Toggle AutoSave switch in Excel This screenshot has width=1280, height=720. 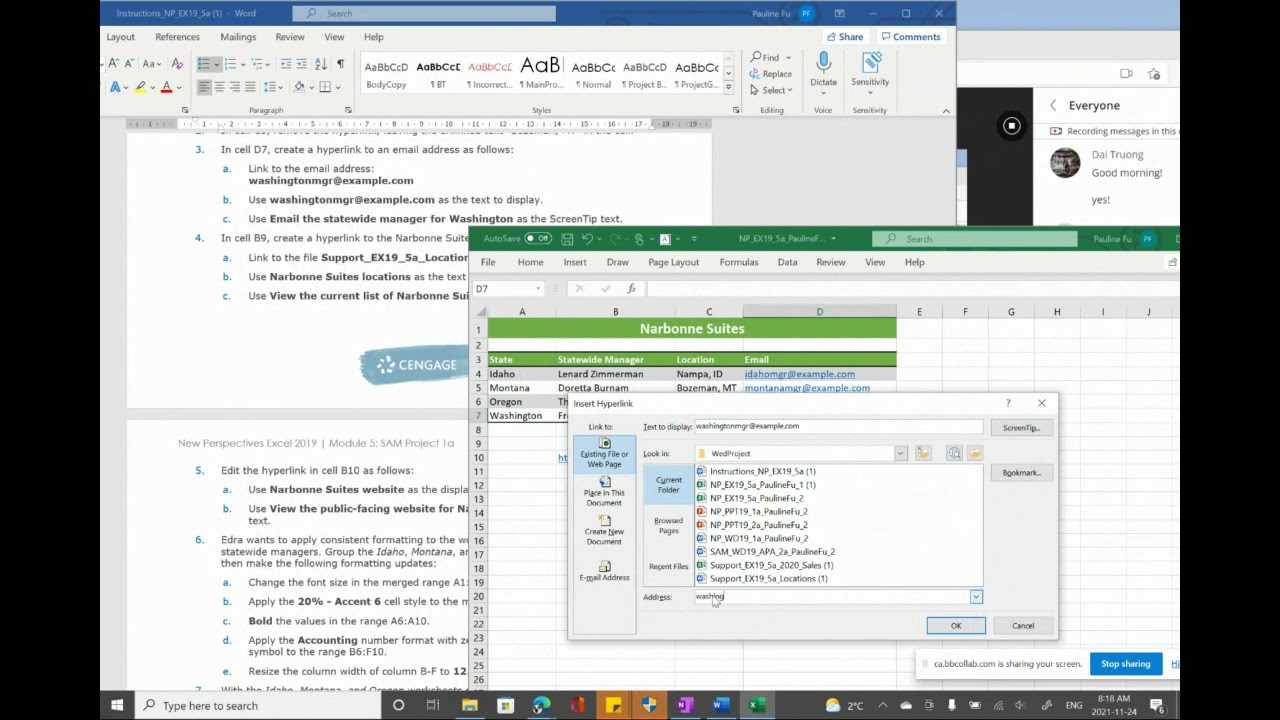[x=538, y=239]
